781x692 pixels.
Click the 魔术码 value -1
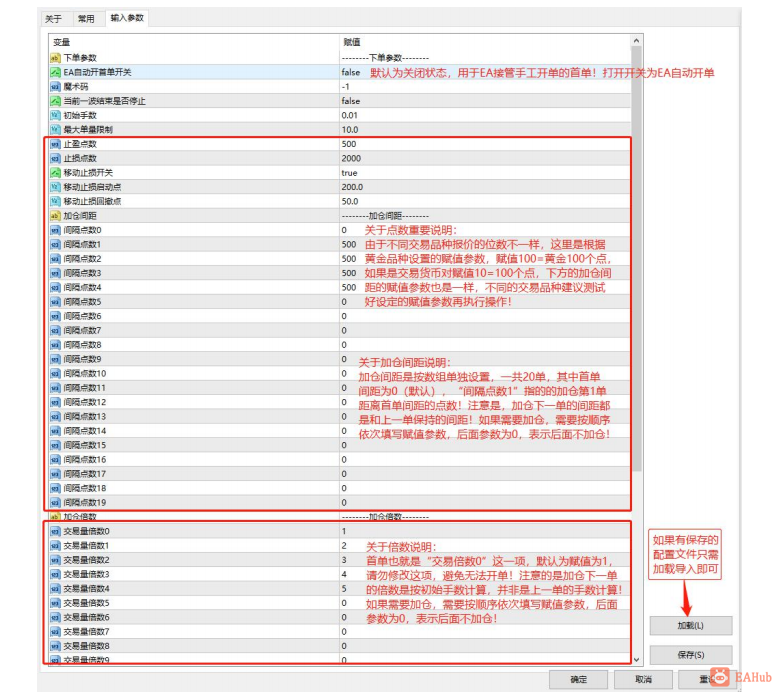pyautogui.click(x=345, y=87)
